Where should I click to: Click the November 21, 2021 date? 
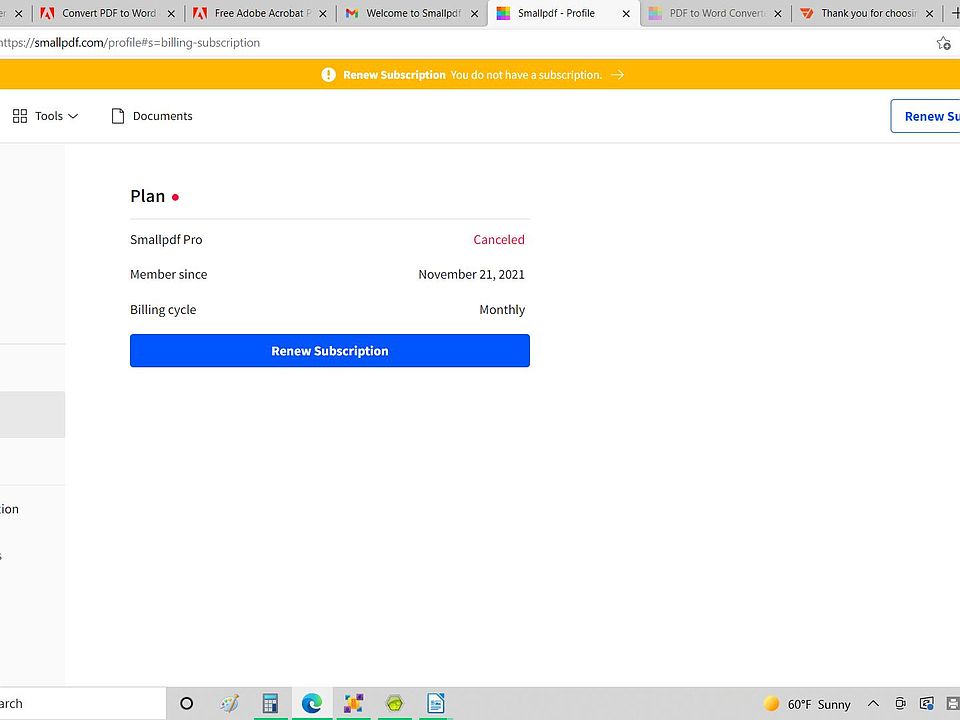(x=471, y=274)
